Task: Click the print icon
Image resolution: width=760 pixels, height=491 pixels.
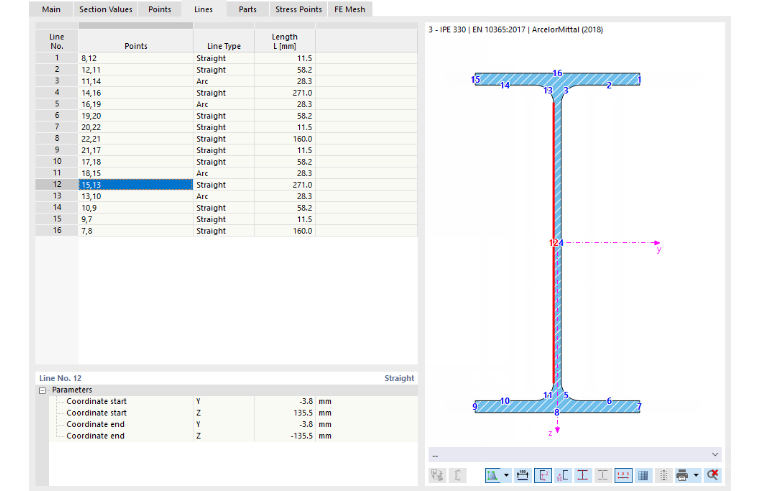Action: pyautogui.click(x=682, y=475)
